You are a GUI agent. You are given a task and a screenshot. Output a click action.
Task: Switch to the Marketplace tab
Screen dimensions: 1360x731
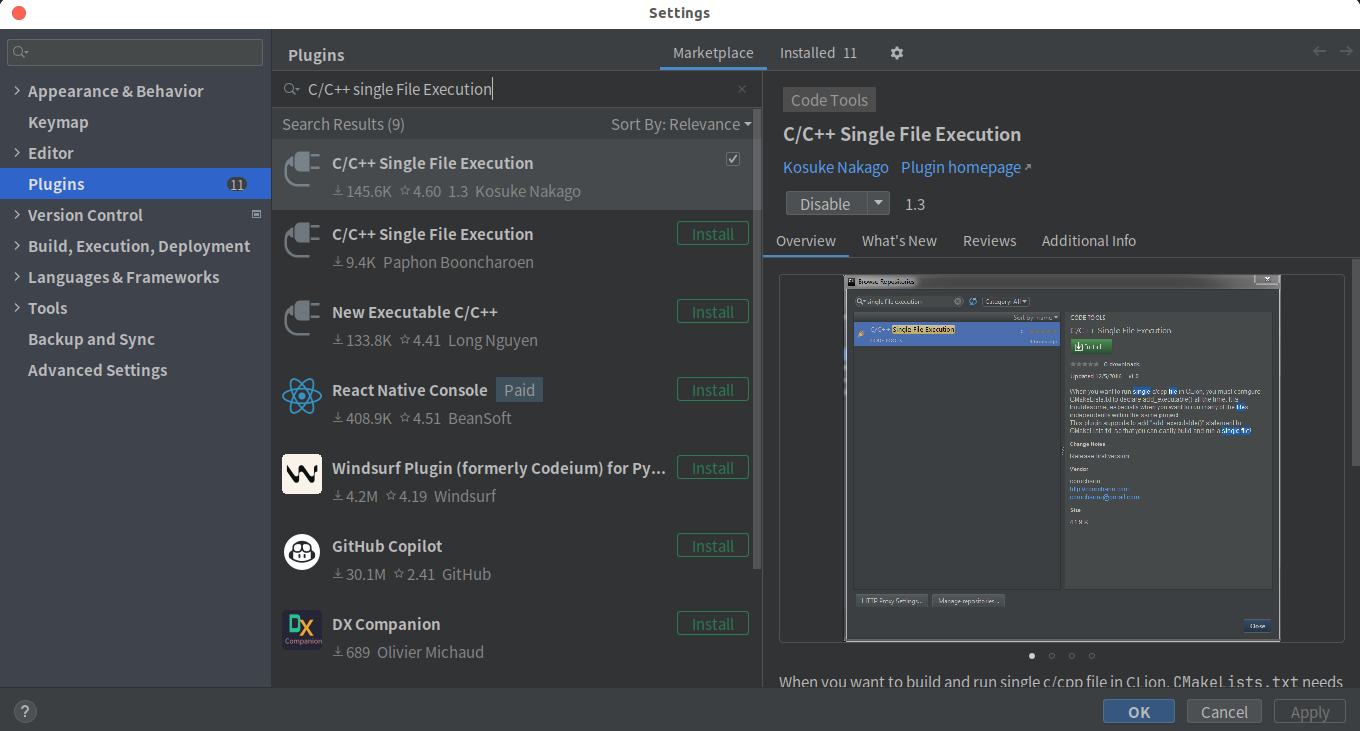713,53
